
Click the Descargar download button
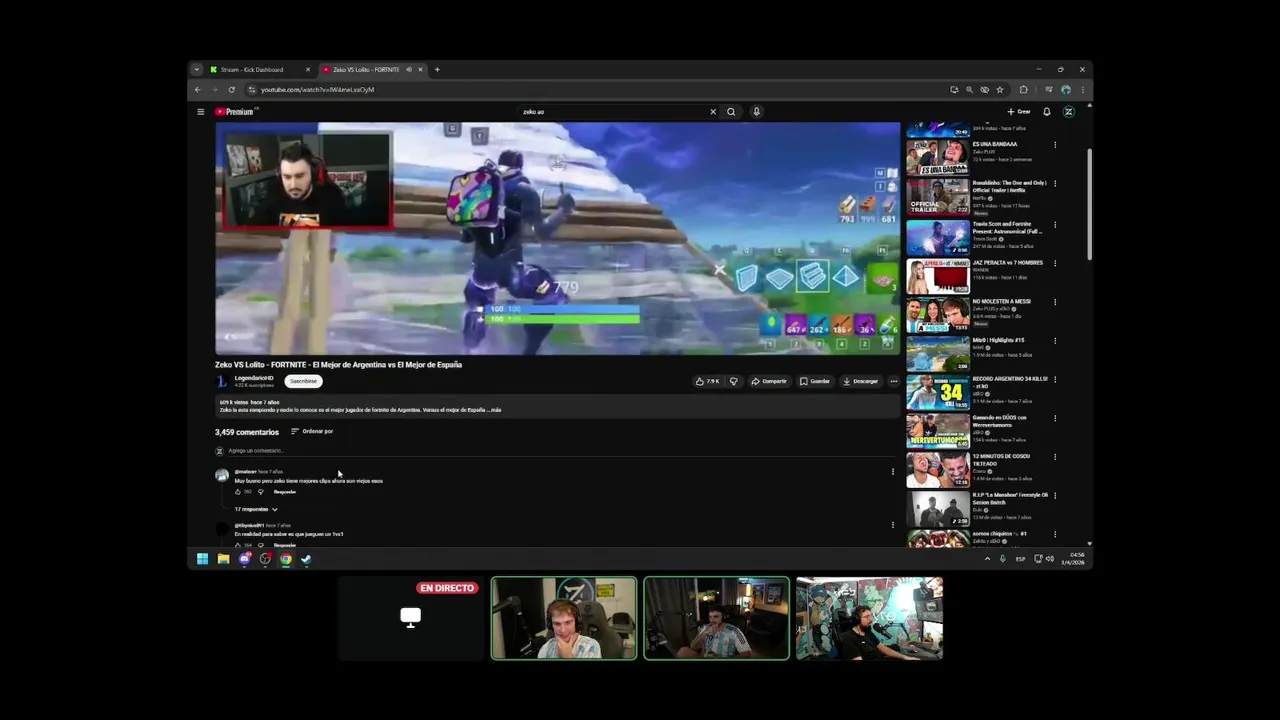860,381
